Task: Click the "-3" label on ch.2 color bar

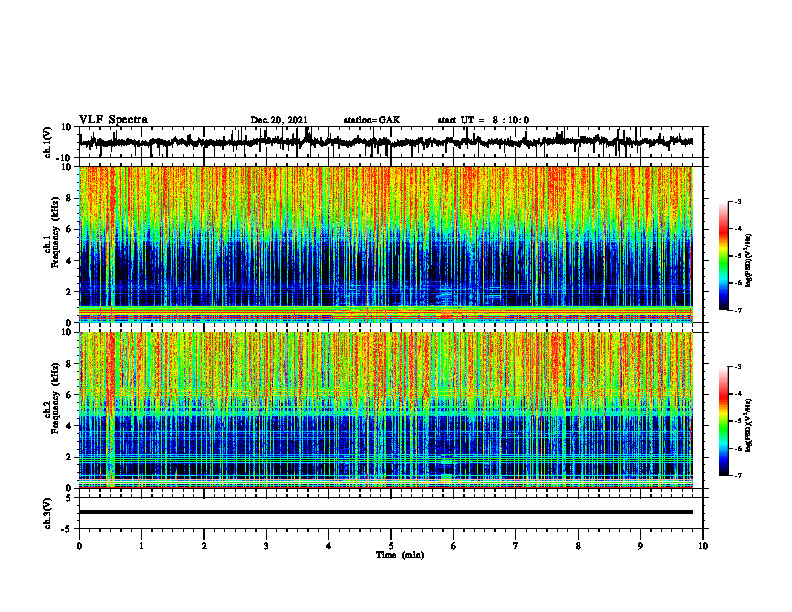Action: click(x=737, y=367)
